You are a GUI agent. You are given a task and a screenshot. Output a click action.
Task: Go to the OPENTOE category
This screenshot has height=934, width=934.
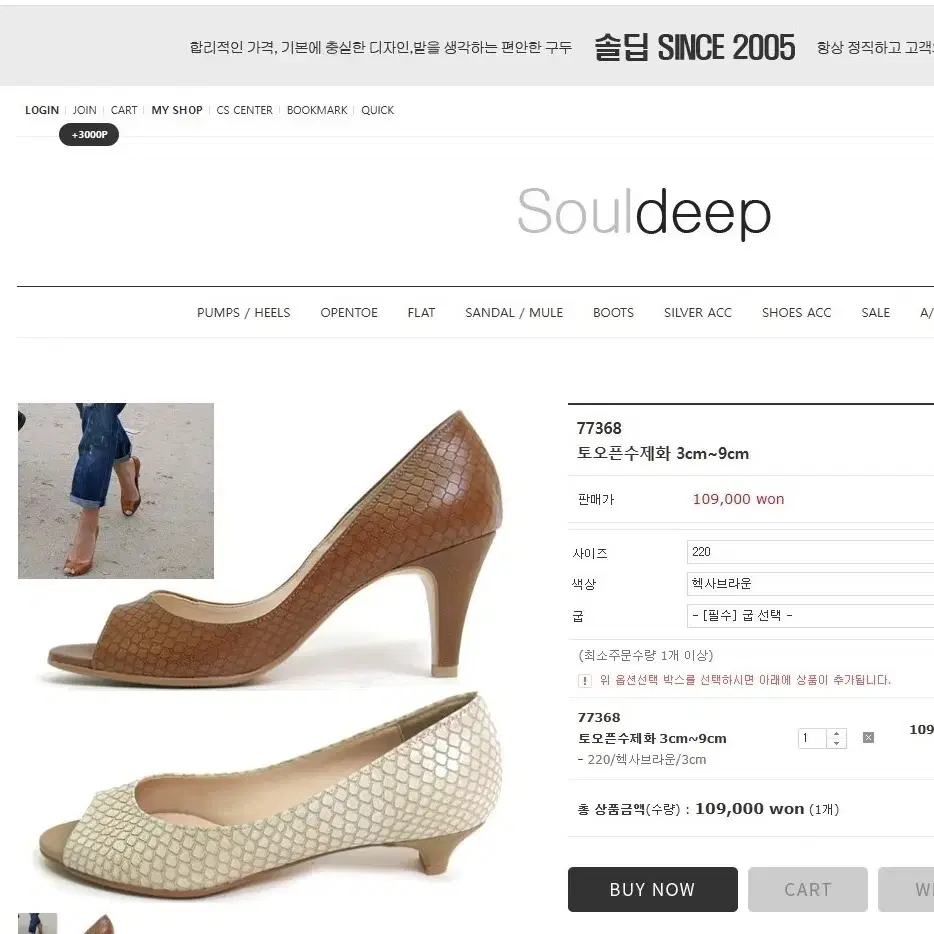349,313
